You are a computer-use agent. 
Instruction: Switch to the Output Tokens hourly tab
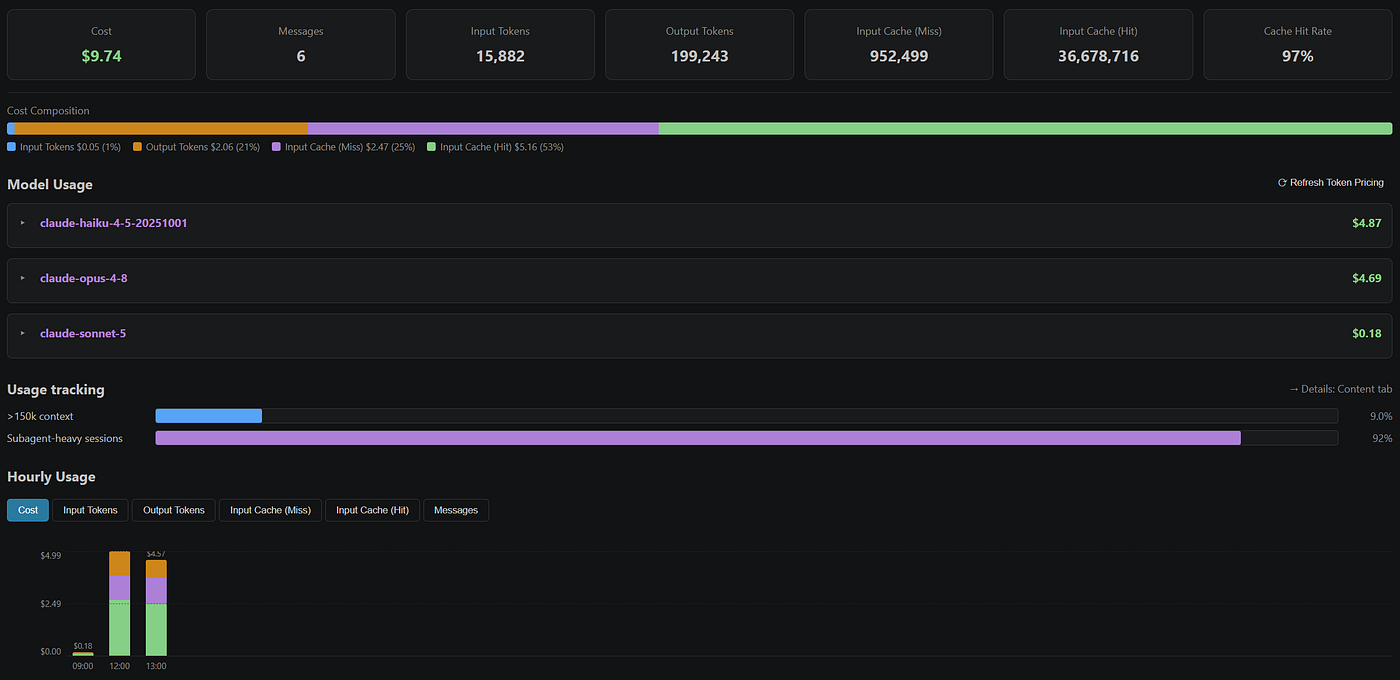coord(173,510)
